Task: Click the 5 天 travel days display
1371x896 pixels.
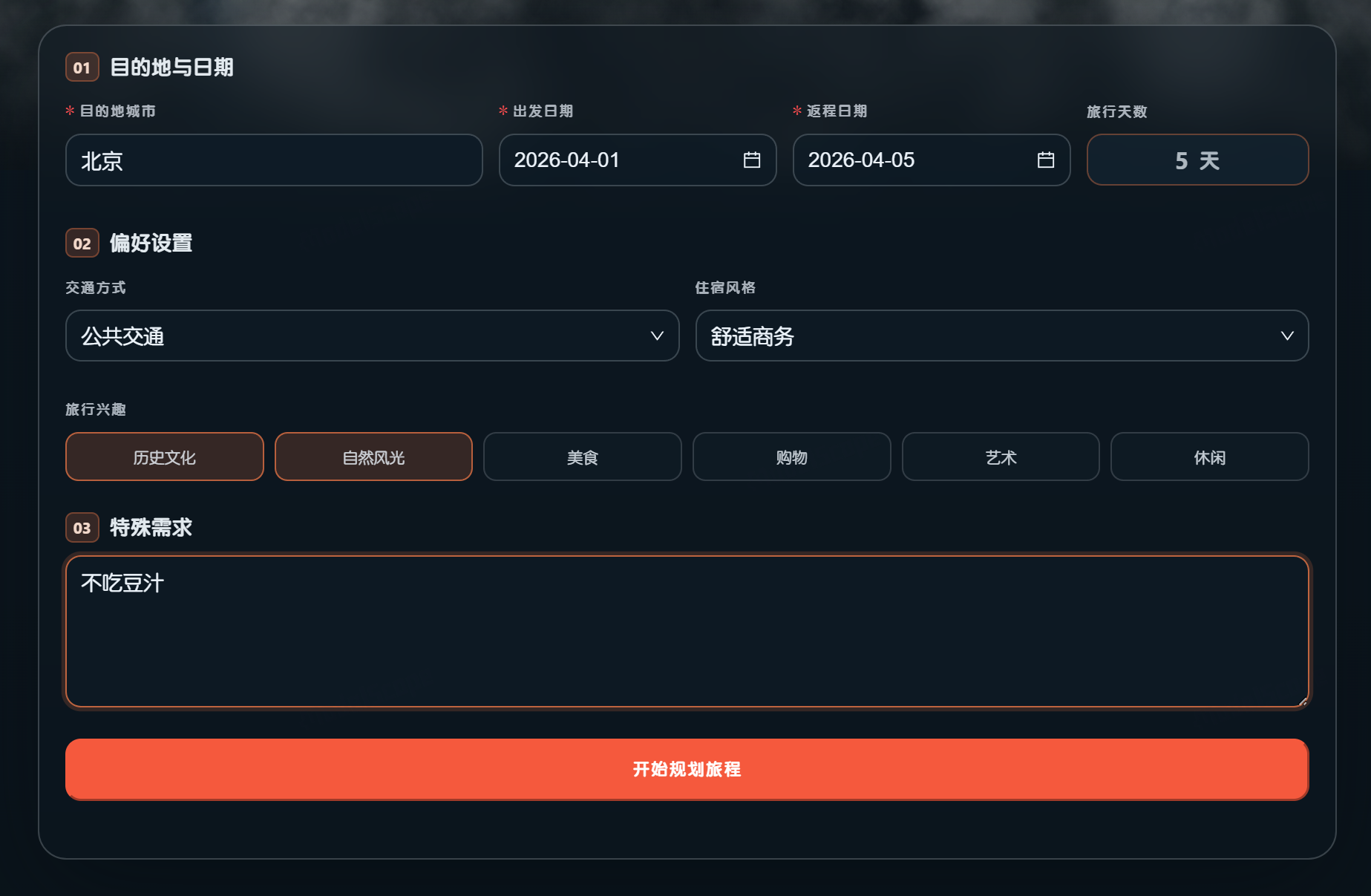Action: (1197, 160)
